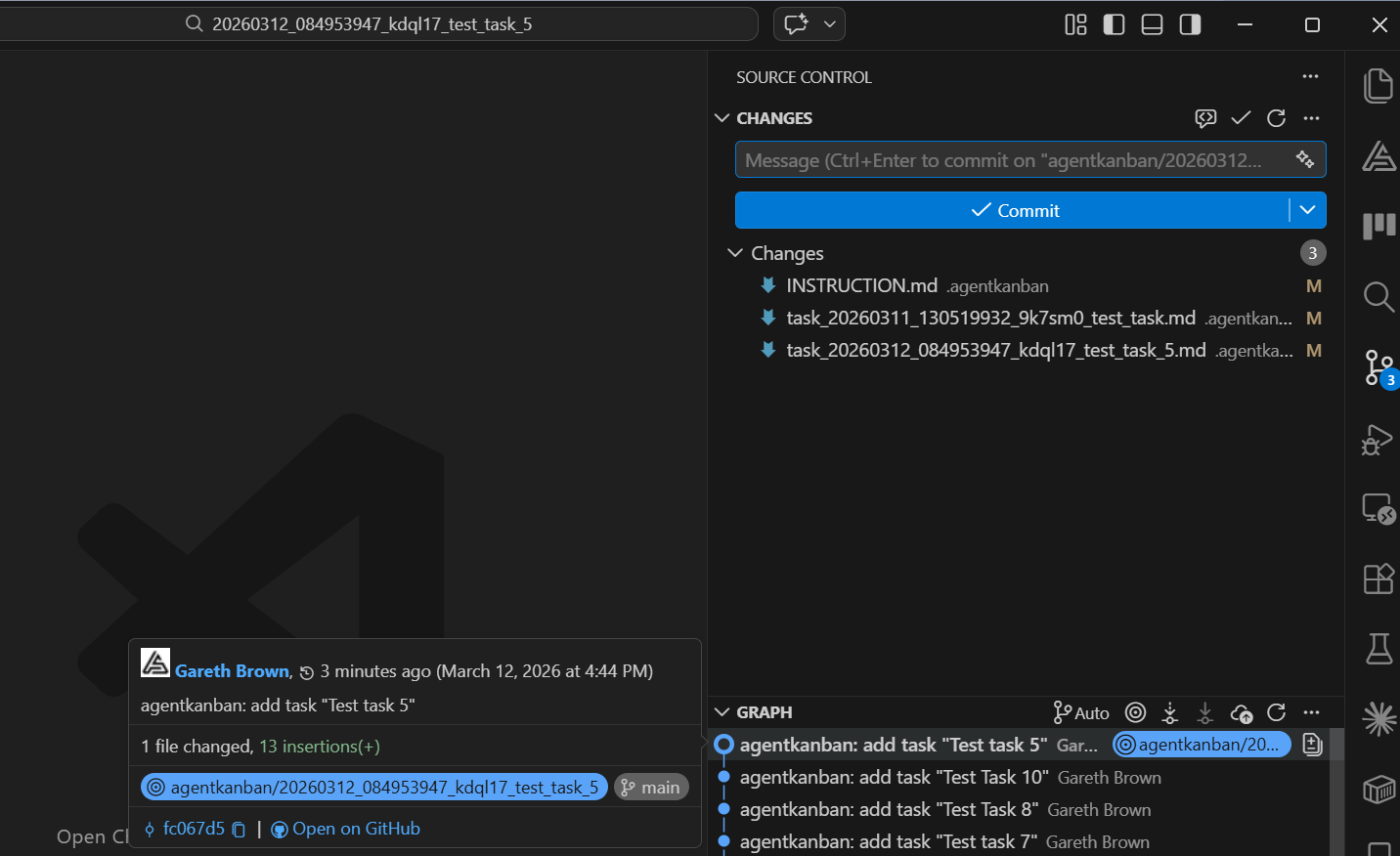Click the publish branch cloud icon
This screenshot has height=856, width=1400.
(x=1241, y=713)
